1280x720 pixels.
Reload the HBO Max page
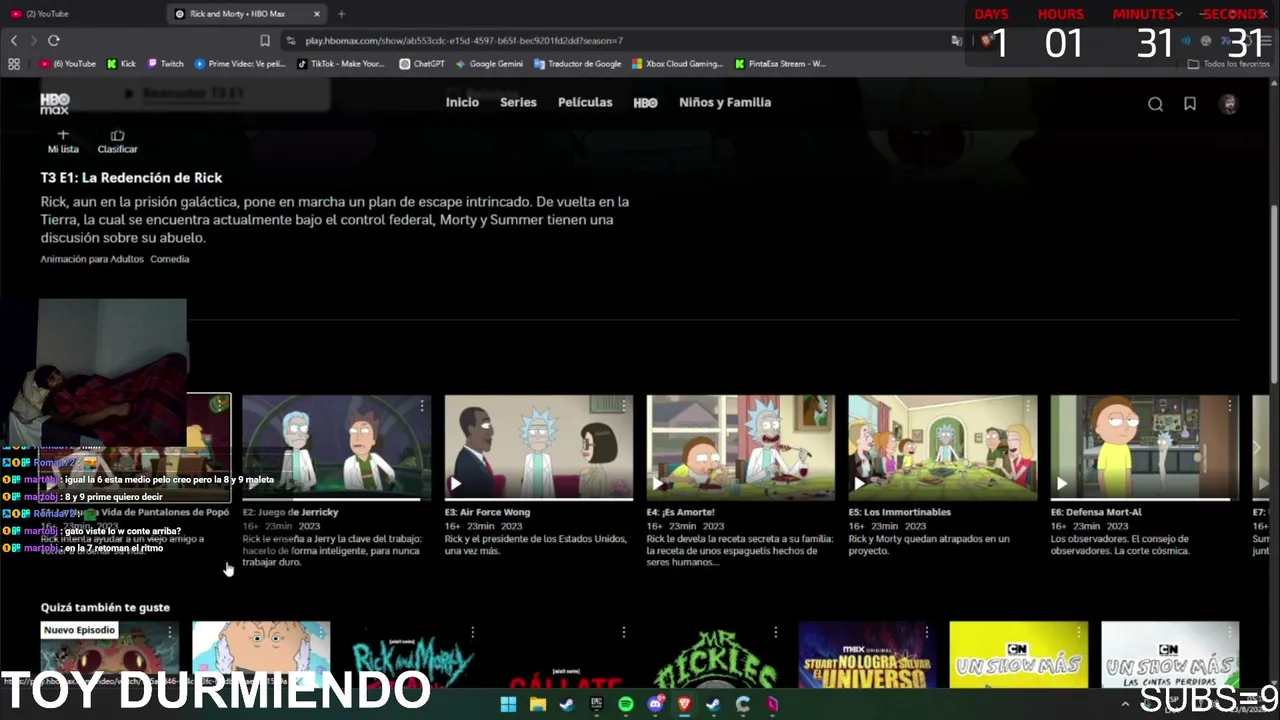coord(54,41)
